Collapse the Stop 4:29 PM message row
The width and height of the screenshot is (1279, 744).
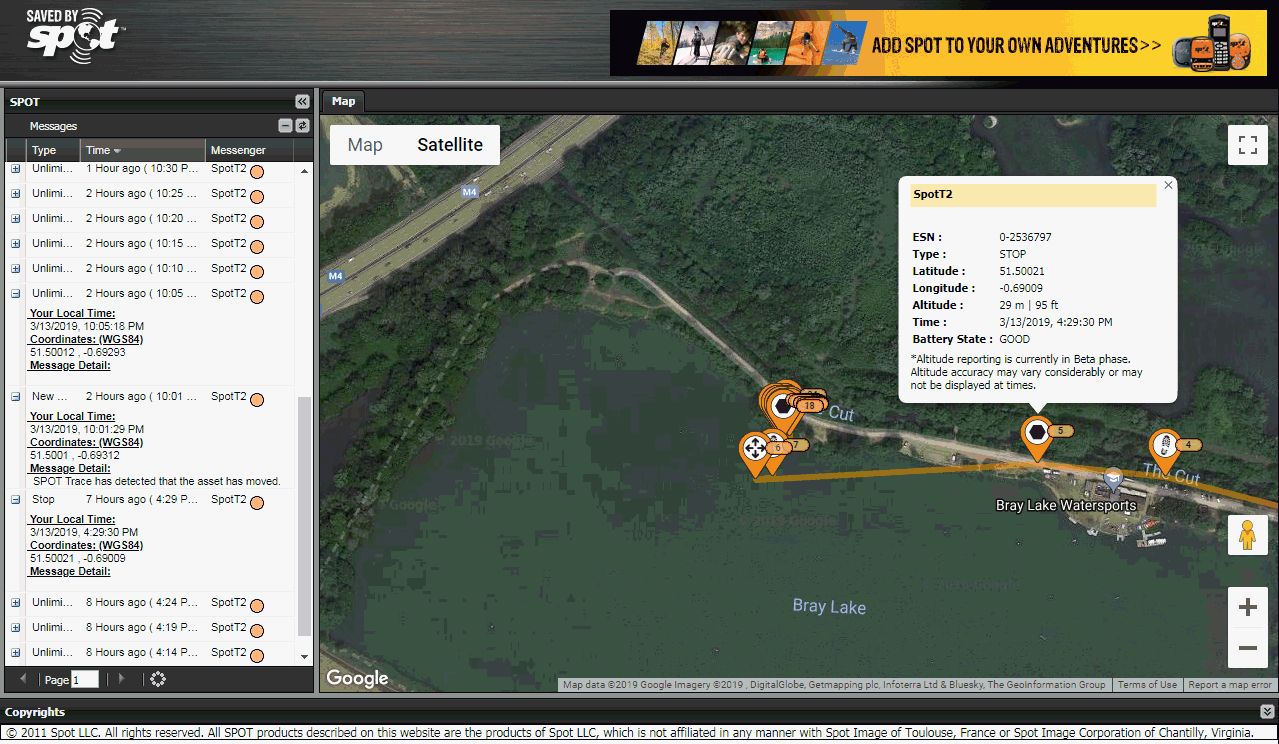(x=15, y=500)
